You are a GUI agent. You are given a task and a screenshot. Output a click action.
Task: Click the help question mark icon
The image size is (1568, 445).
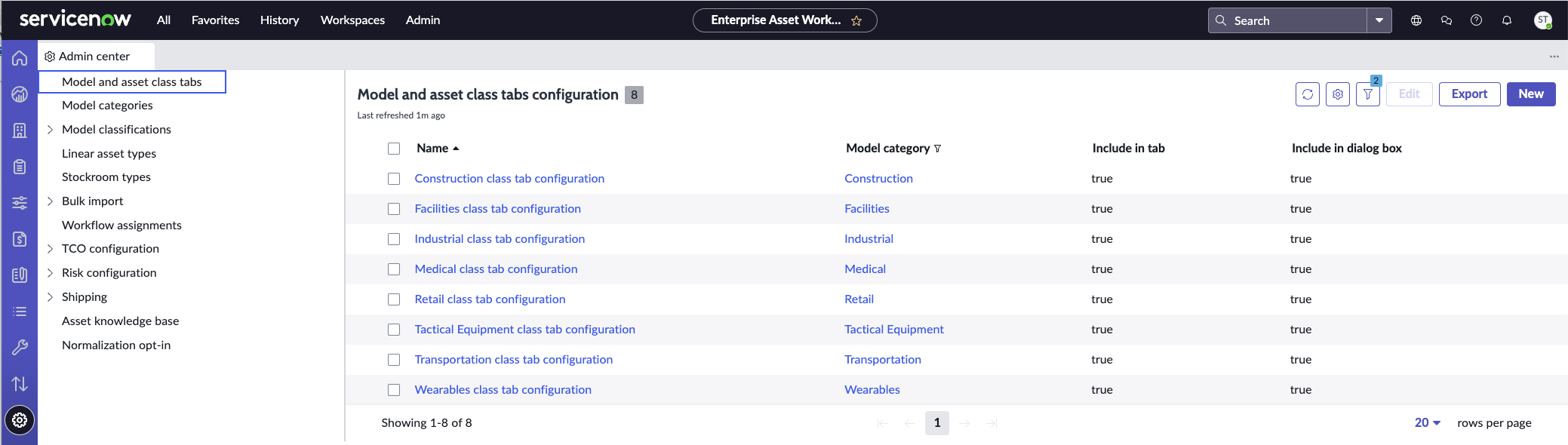coord(1477,20)
